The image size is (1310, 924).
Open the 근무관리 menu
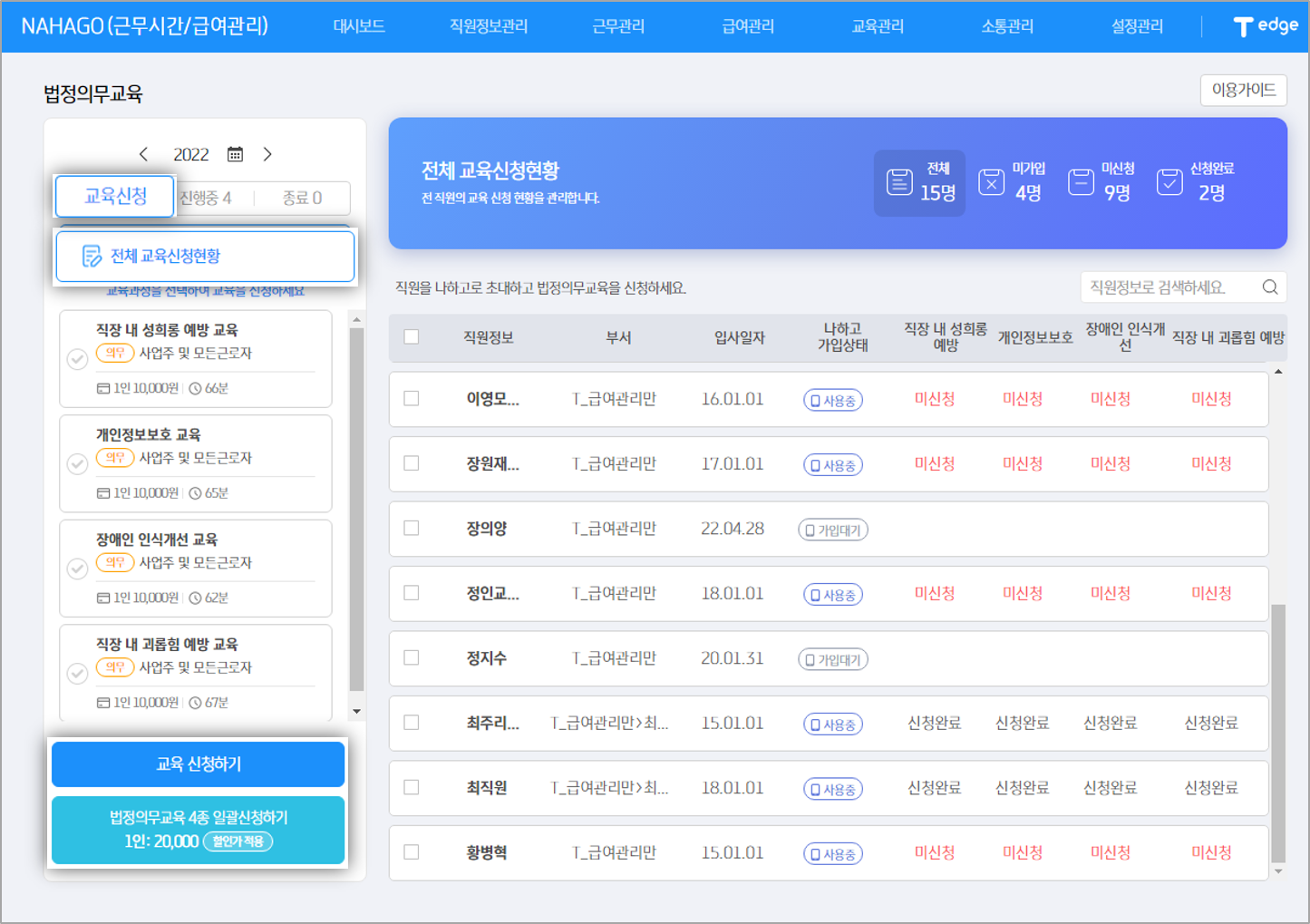tap(618, 26)
